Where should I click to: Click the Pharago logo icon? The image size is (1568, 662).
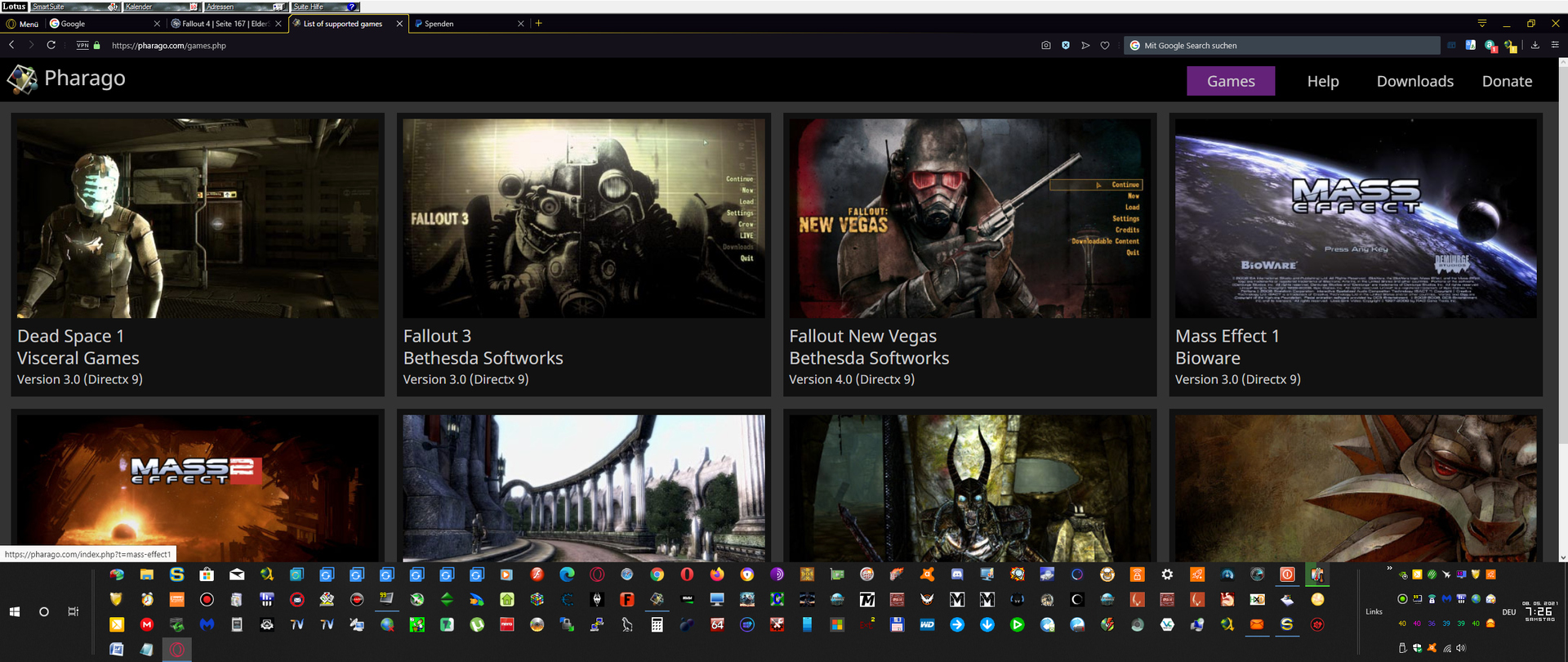point(22,79)
